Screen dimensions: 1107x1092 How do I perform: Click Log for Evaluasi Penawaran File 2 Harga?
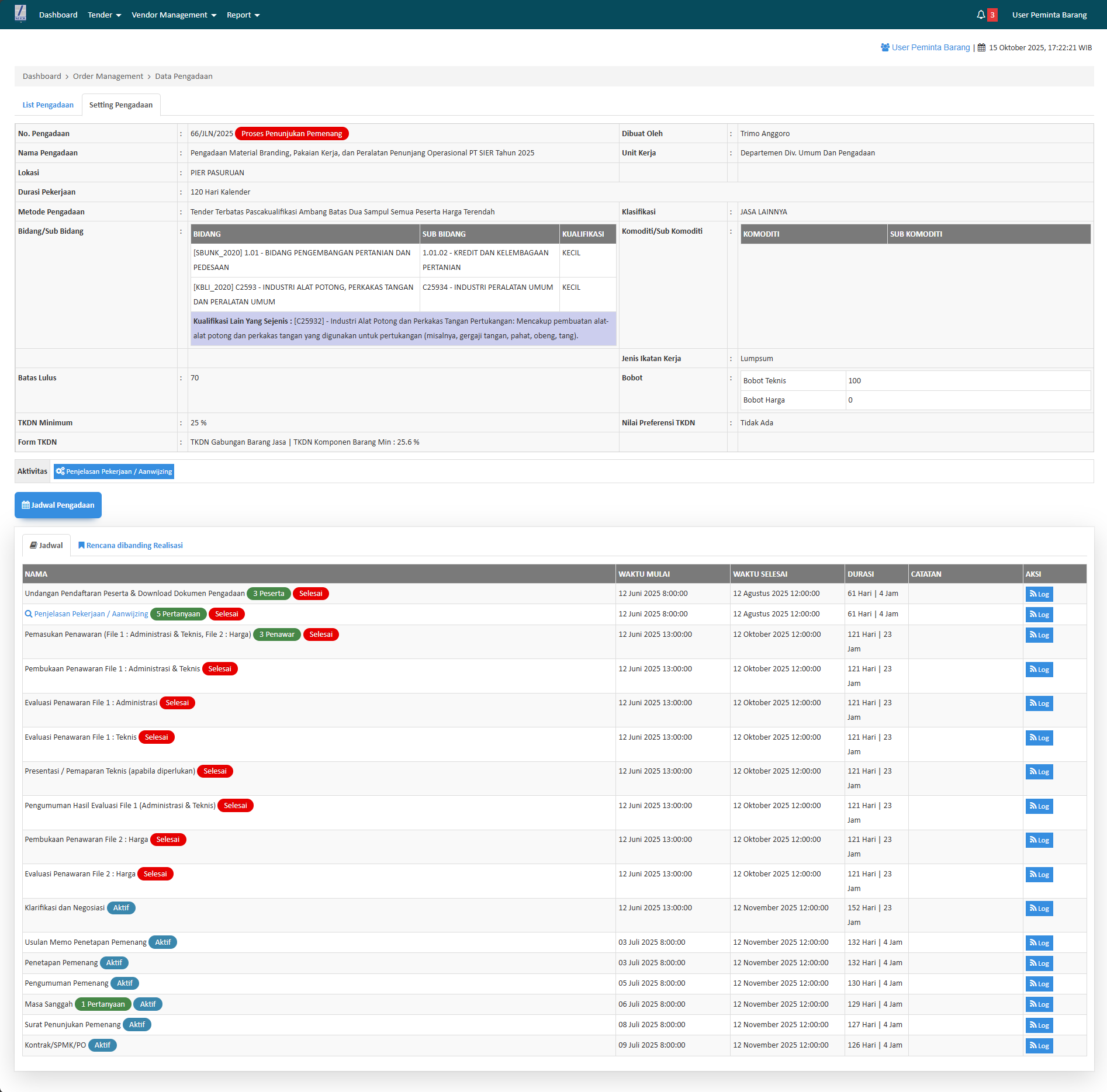click(1039, 875)
